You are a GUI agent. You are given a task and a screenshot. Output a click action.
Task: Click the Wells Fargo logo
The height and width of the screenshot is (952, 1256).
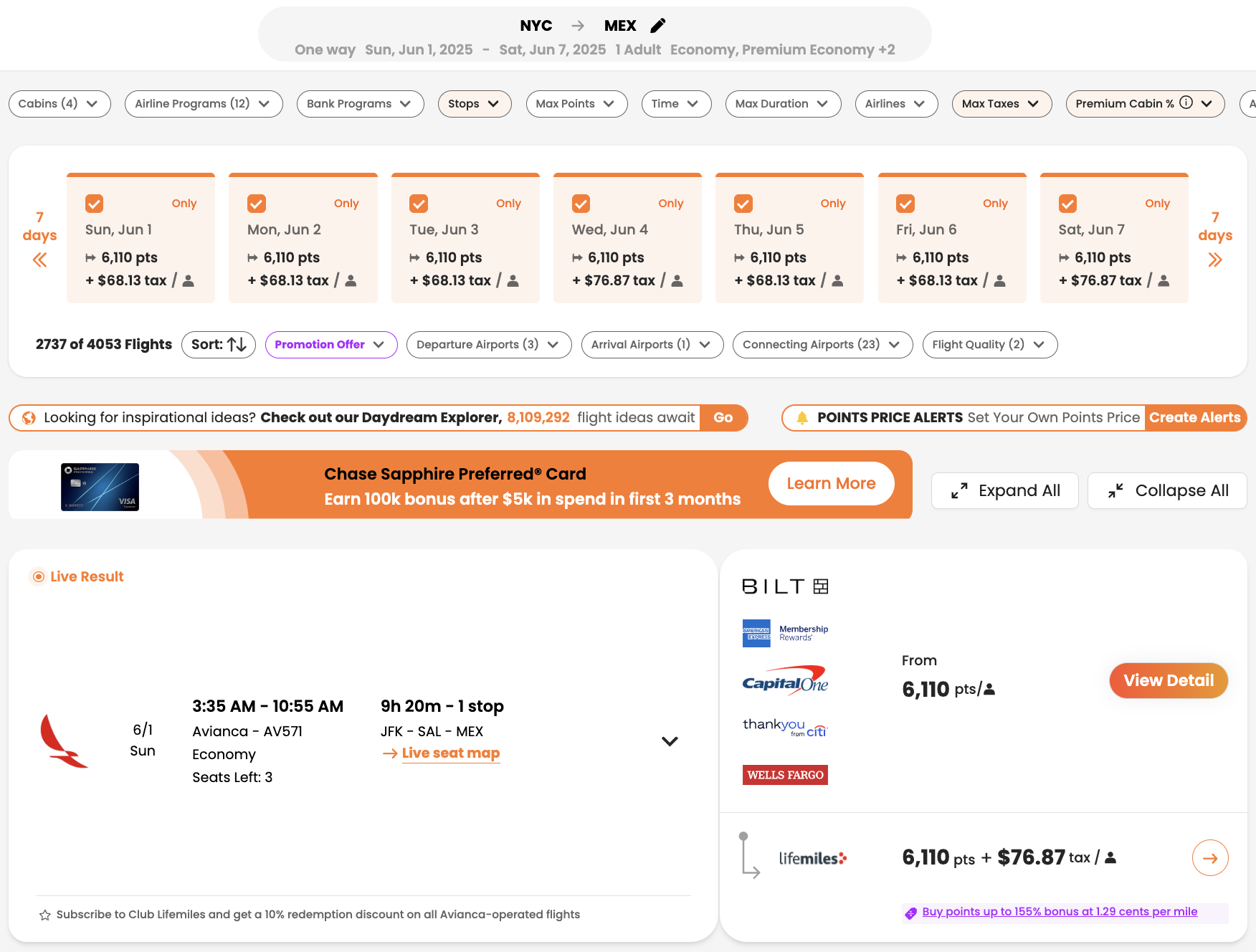click(785, 775)
